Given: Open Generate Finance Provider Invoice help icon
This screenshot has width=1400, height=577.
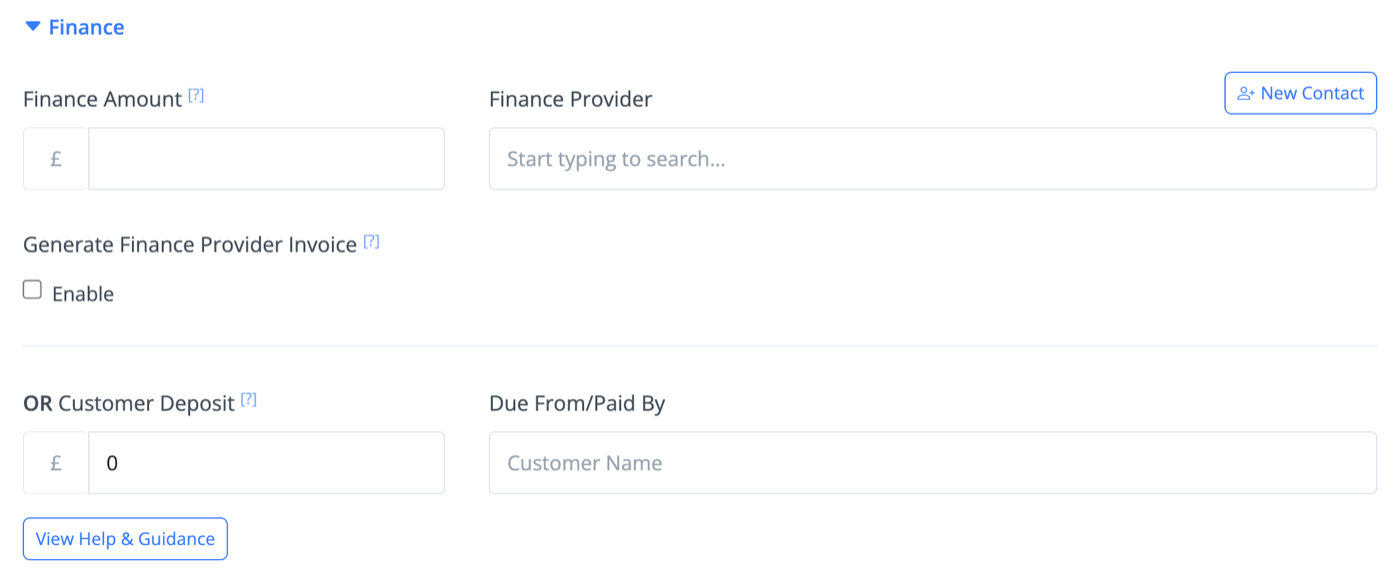Looking at the screenshot, I should coord(371,241).
